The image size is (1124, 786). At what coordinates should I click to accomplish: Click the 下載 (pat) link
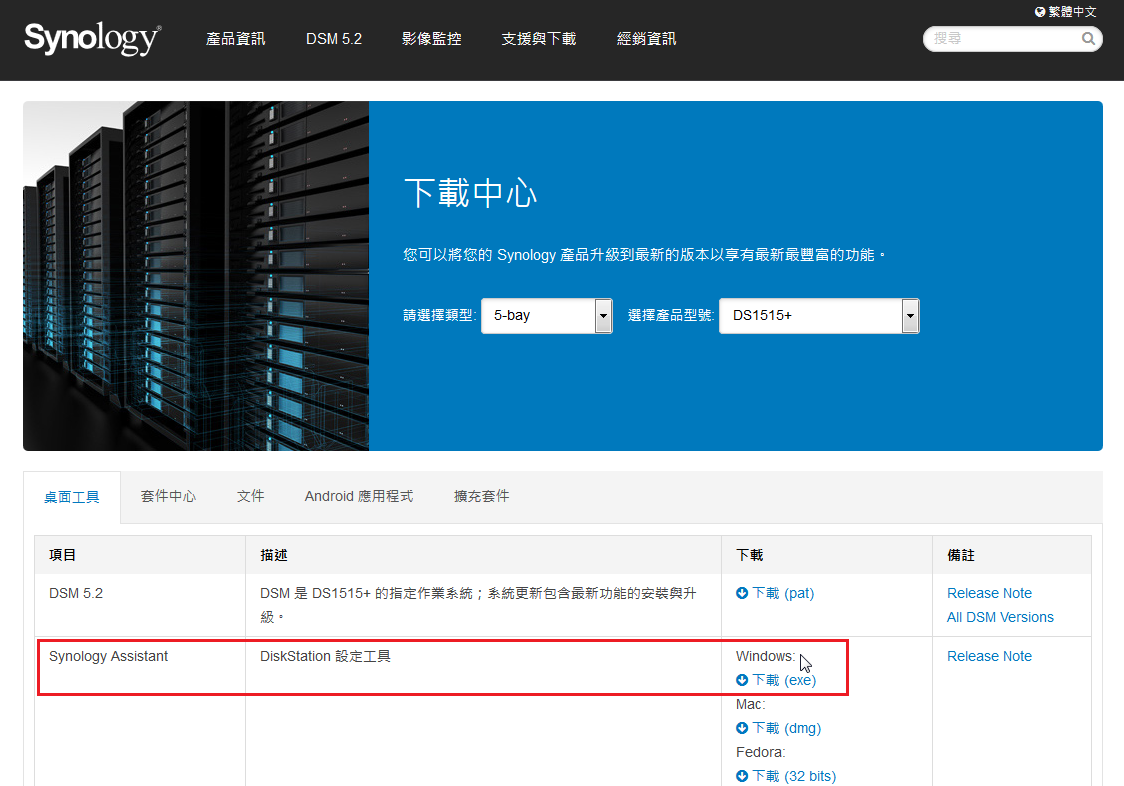[x=776, y=593]
